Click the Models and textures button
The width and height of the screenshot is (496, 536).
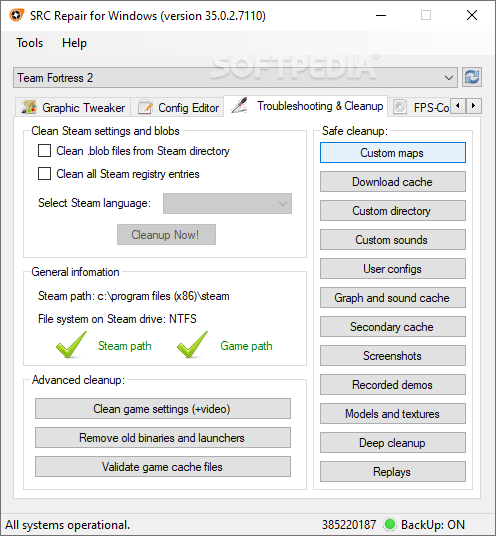(x=393, y=414)
